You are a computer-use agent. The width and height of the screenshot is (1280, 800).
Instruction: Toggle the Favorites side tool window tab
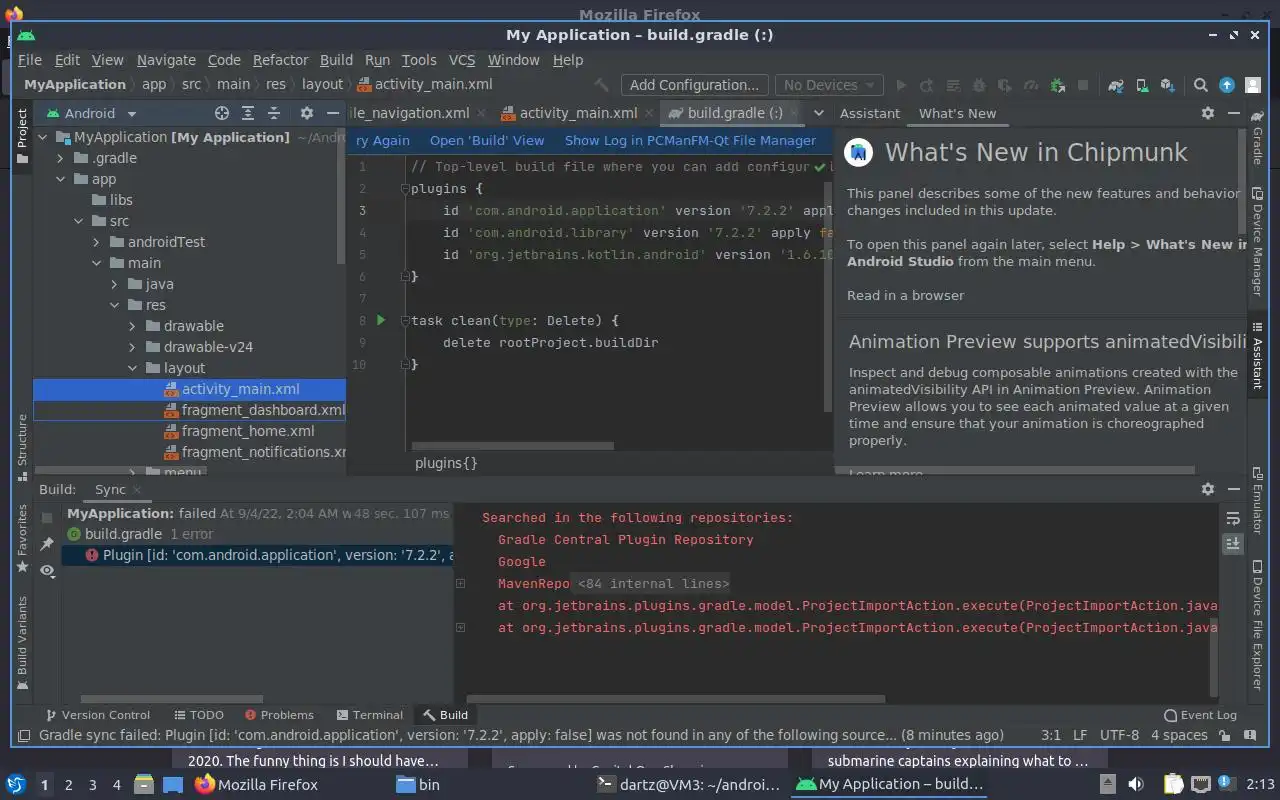click(x=22, y=539)
